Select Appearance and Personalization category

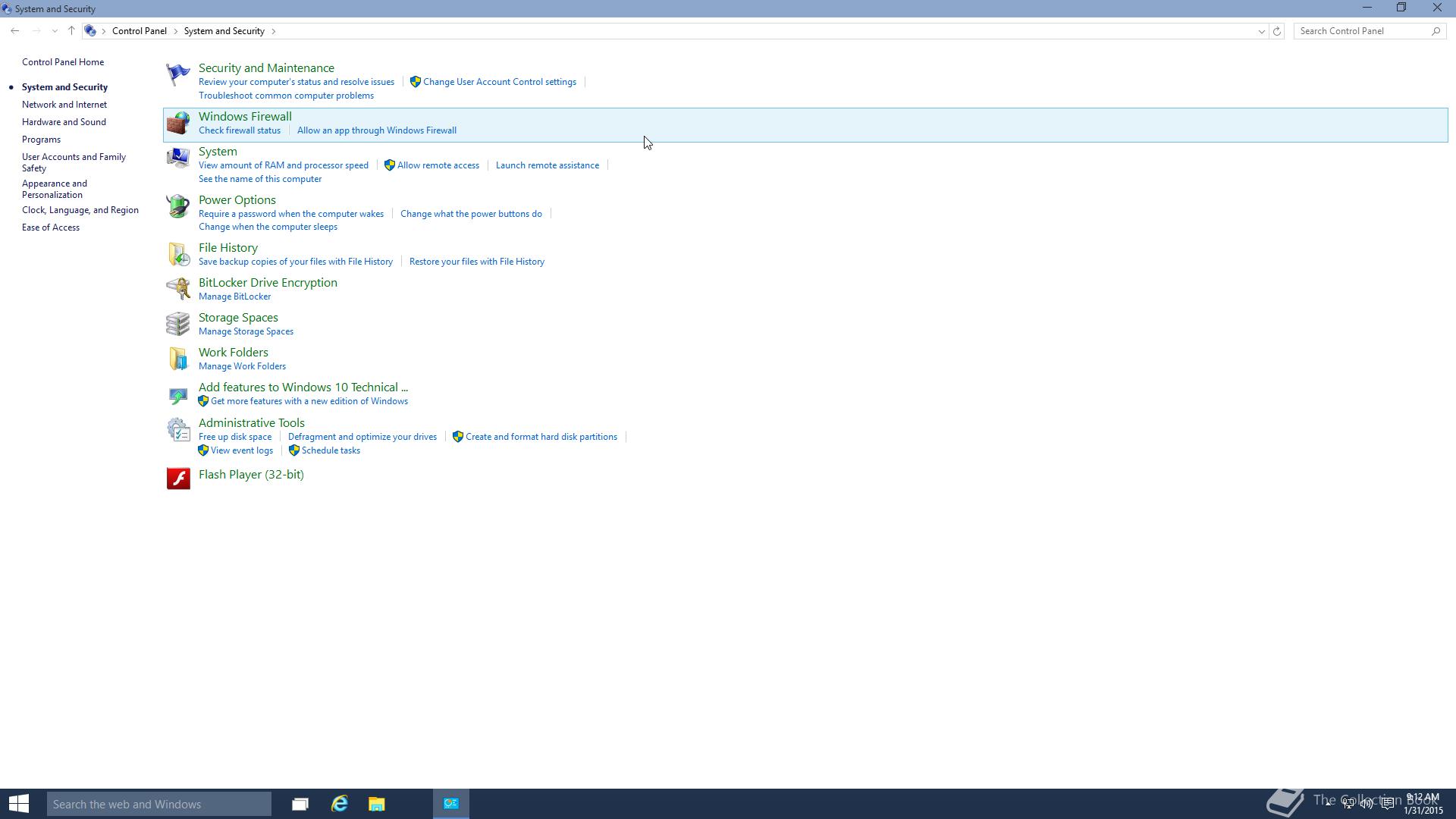[x=55, y=189]
